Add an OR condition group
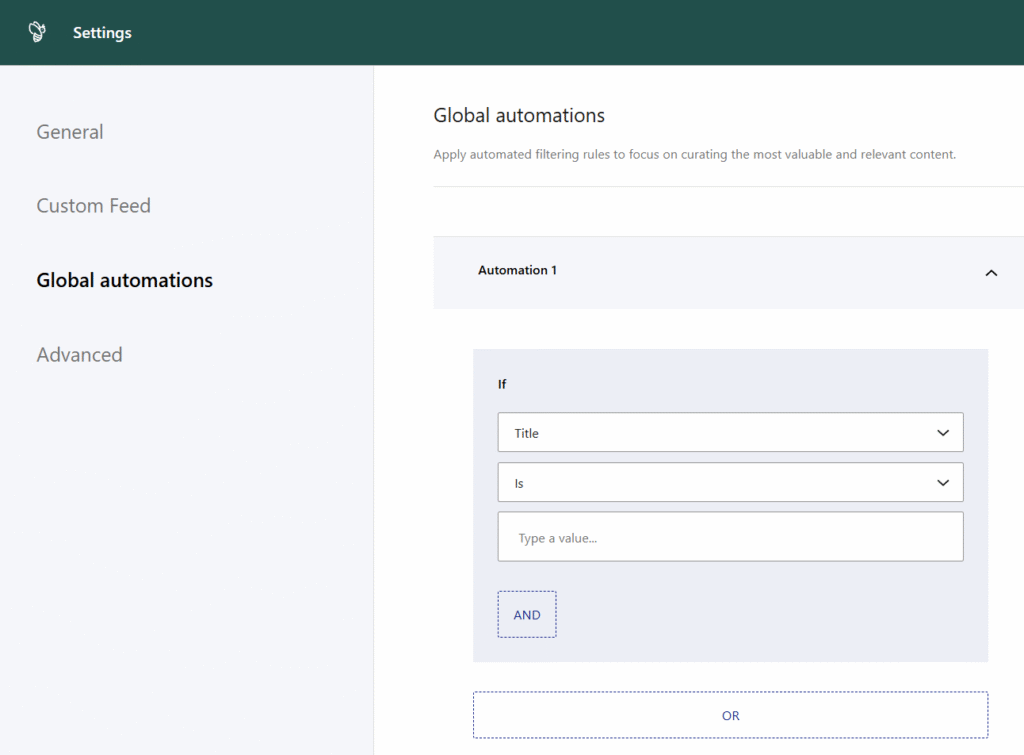This screenshot has height=755, width=1024. pos(730,715)
